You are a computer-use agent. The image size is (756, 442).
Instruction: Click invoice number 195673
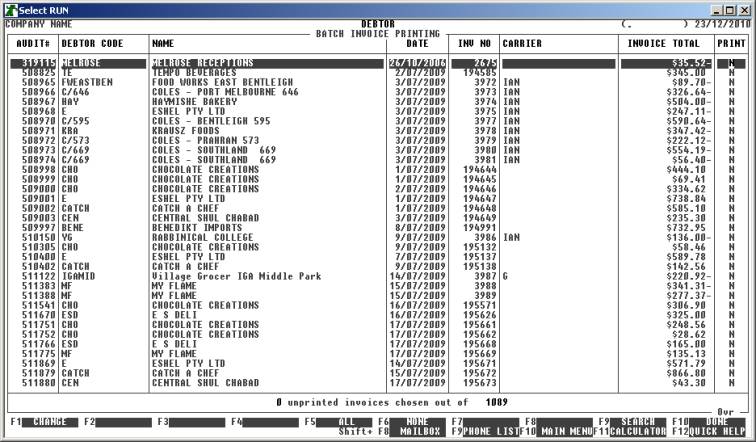(480, 383)
